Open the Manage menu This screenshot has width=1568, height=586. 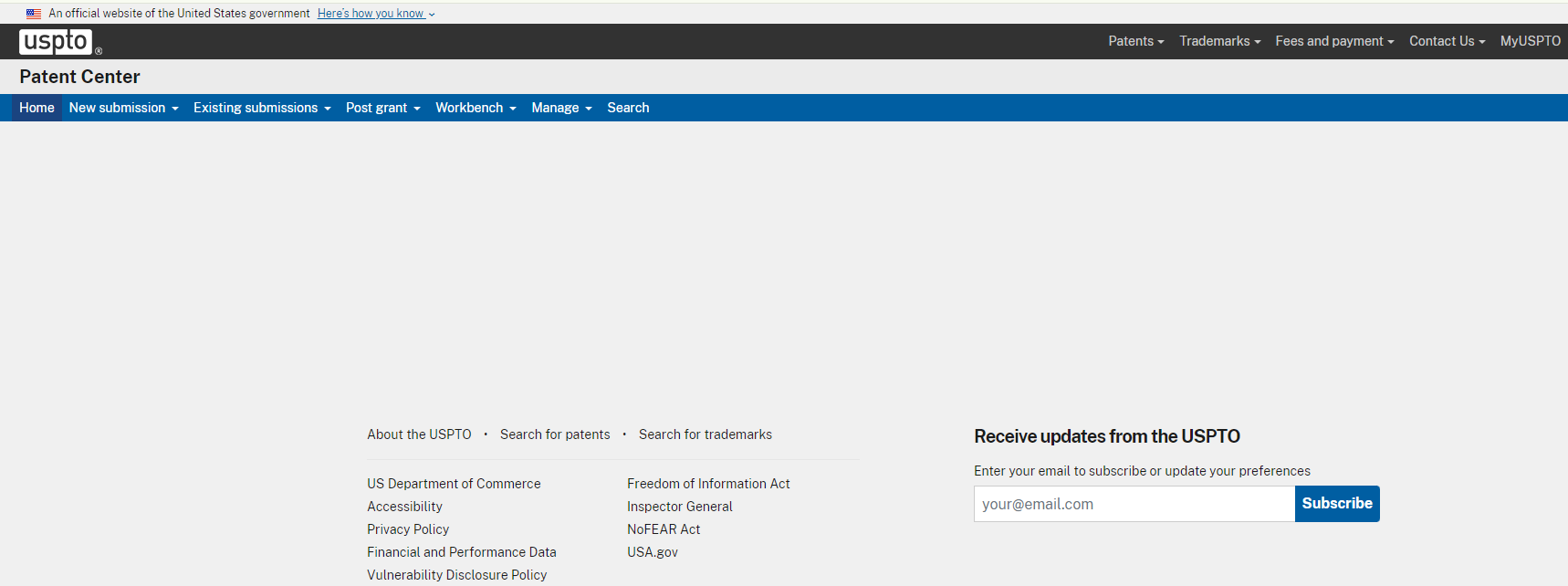click(561, 108)
